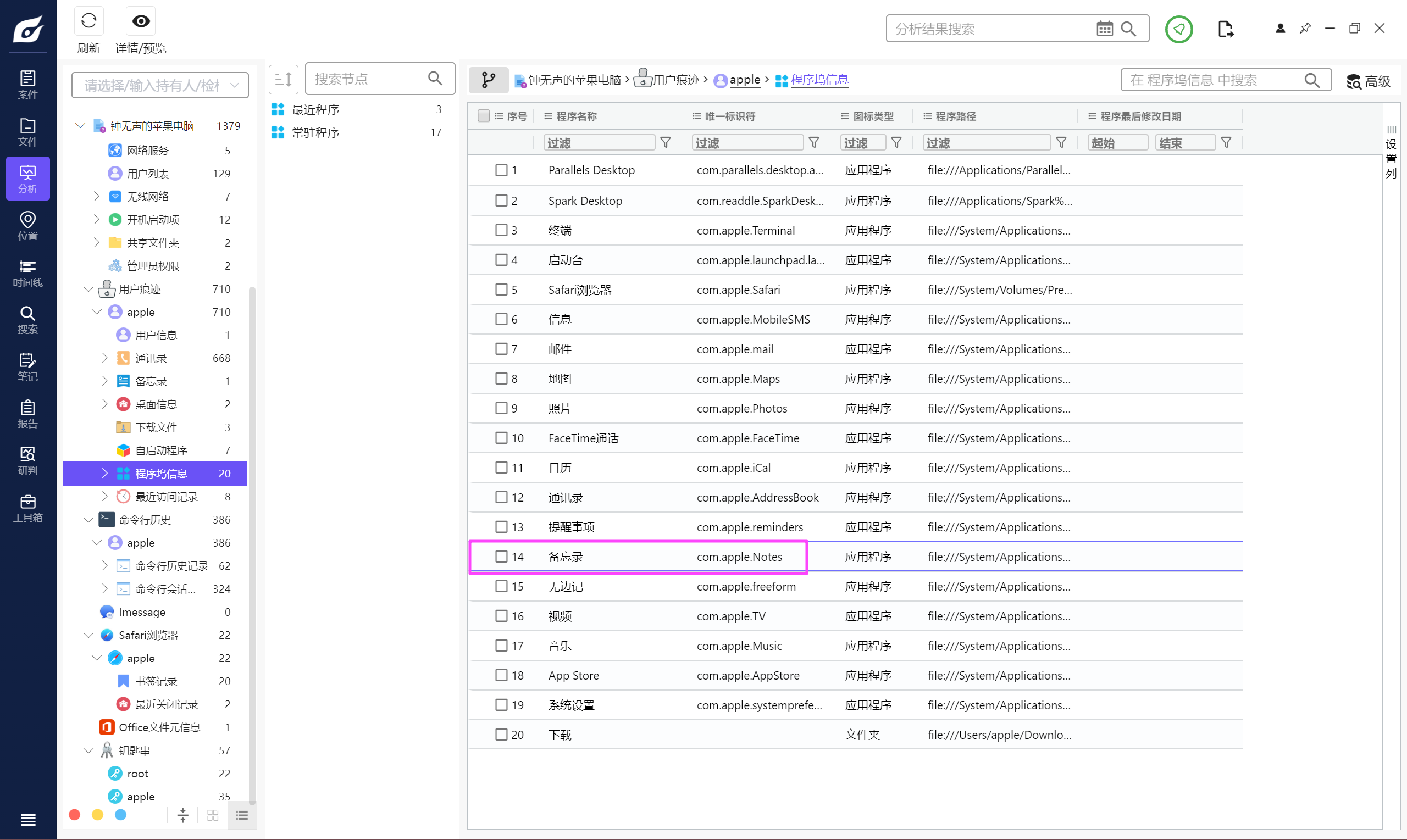Open 笔记 in the left sidebar

point(27,367)
